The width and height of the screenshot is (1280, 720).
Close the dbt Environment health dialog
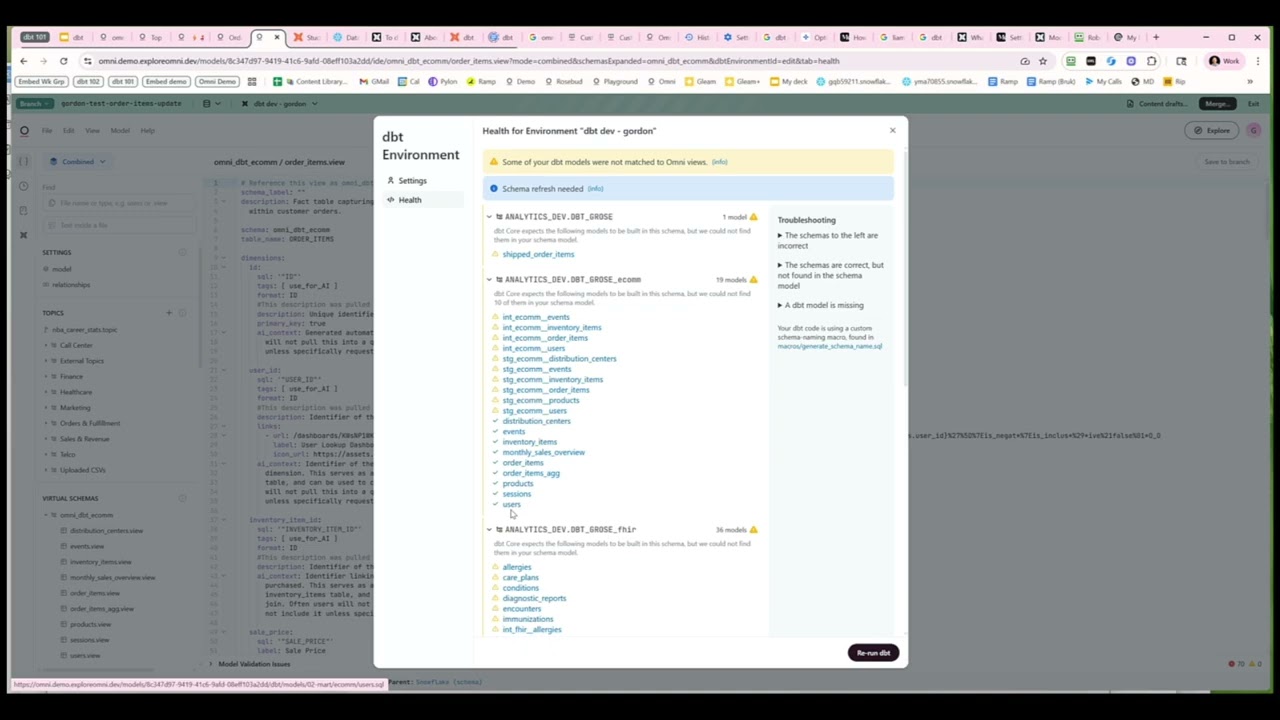click(x=893, y=130)
